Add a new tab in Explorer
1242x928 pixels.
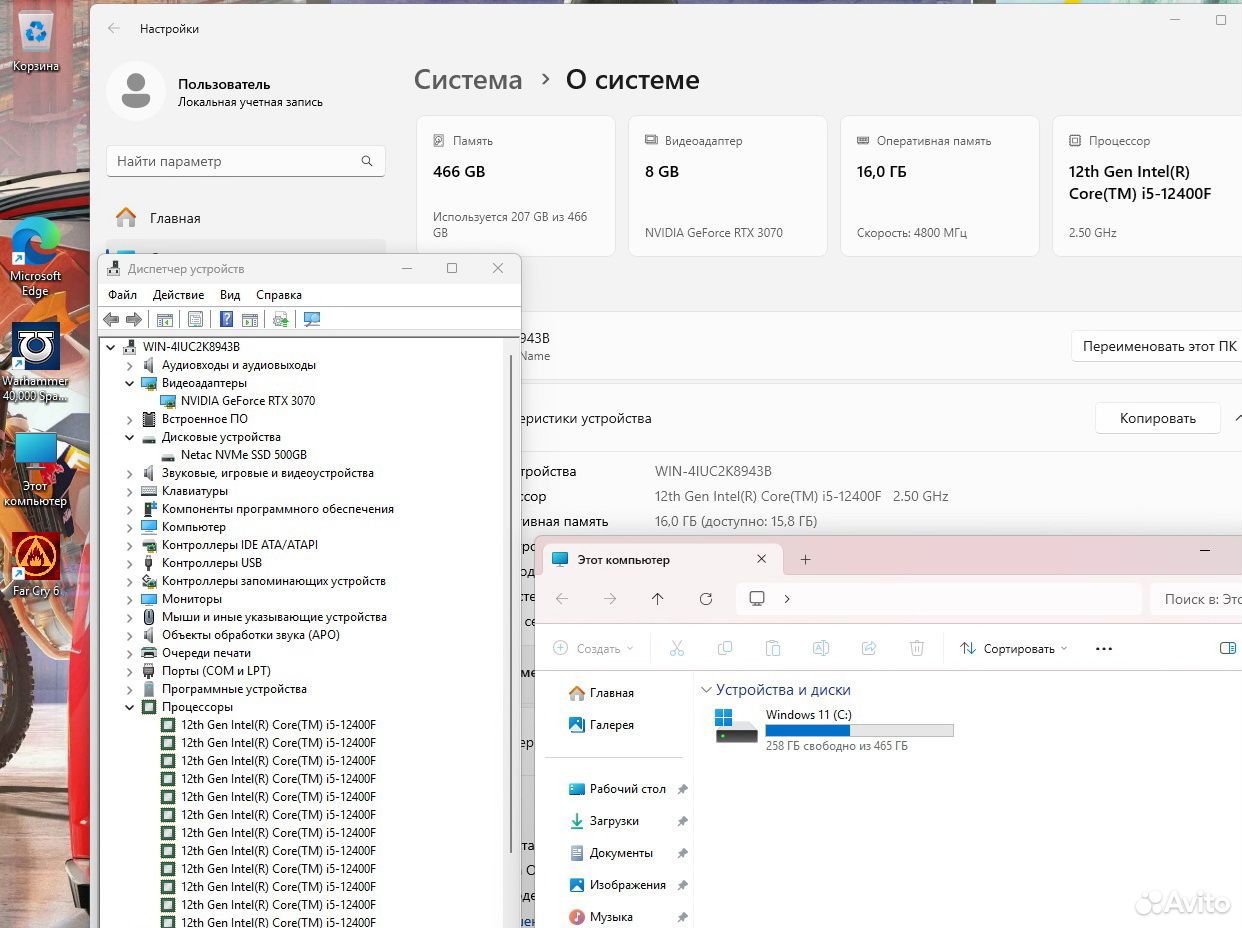(806, 560)
